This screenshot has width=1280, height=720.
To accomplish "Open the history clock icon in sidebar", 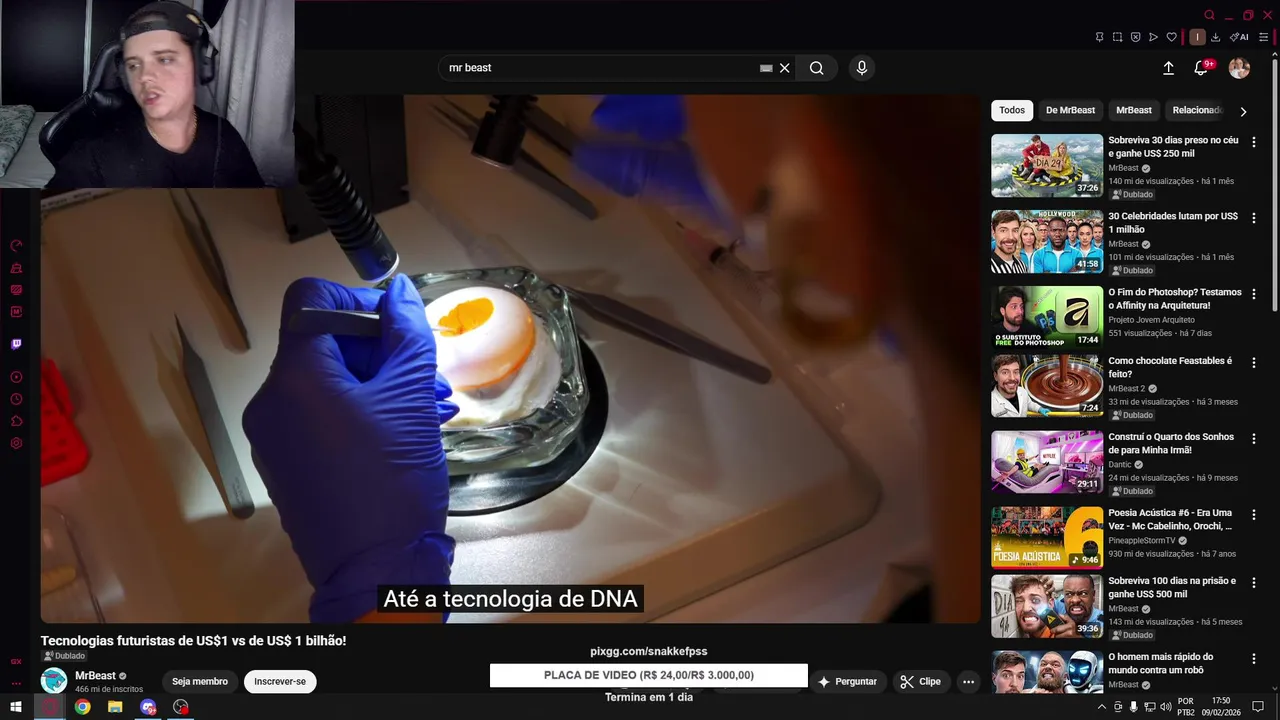I will [x=16, y=399].
